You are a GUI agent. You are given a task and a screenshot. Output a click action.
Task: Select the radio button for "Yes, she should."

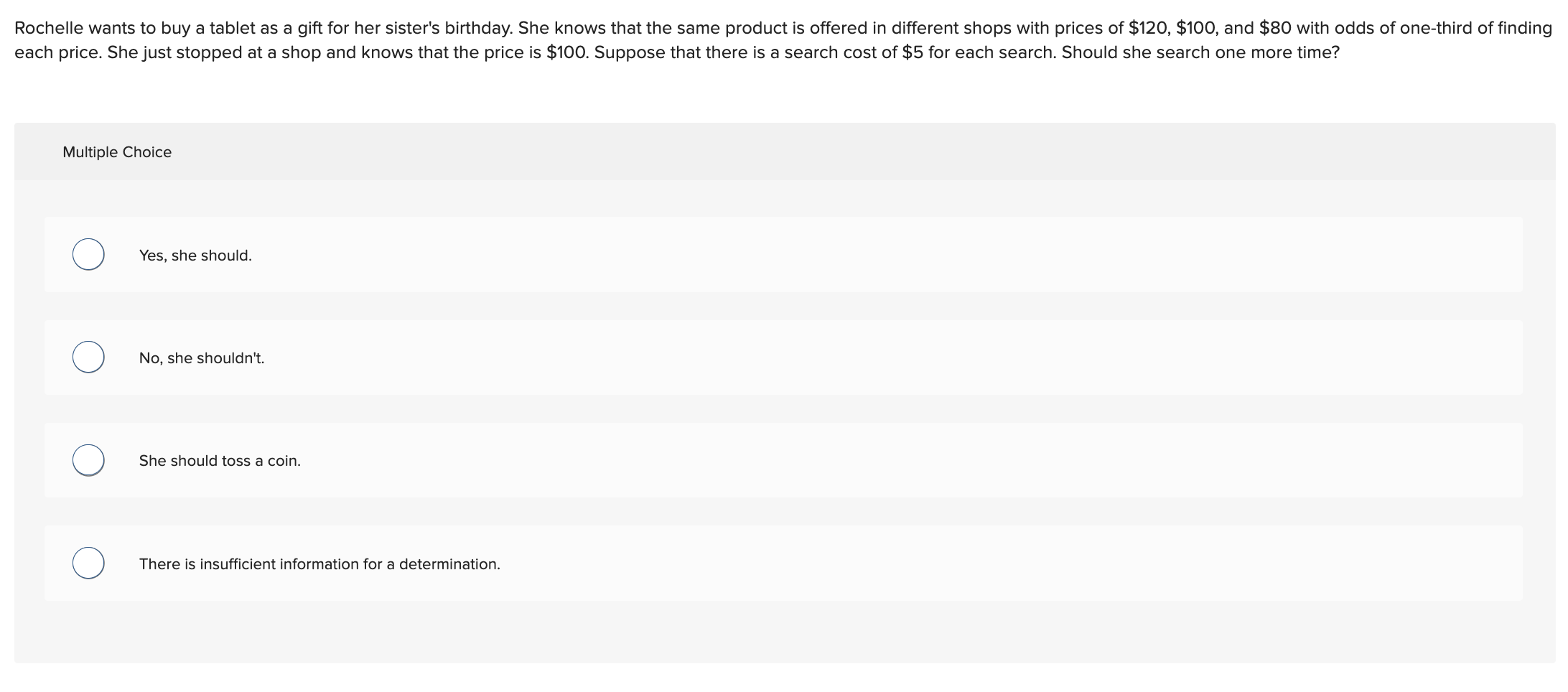coord(88,254)
